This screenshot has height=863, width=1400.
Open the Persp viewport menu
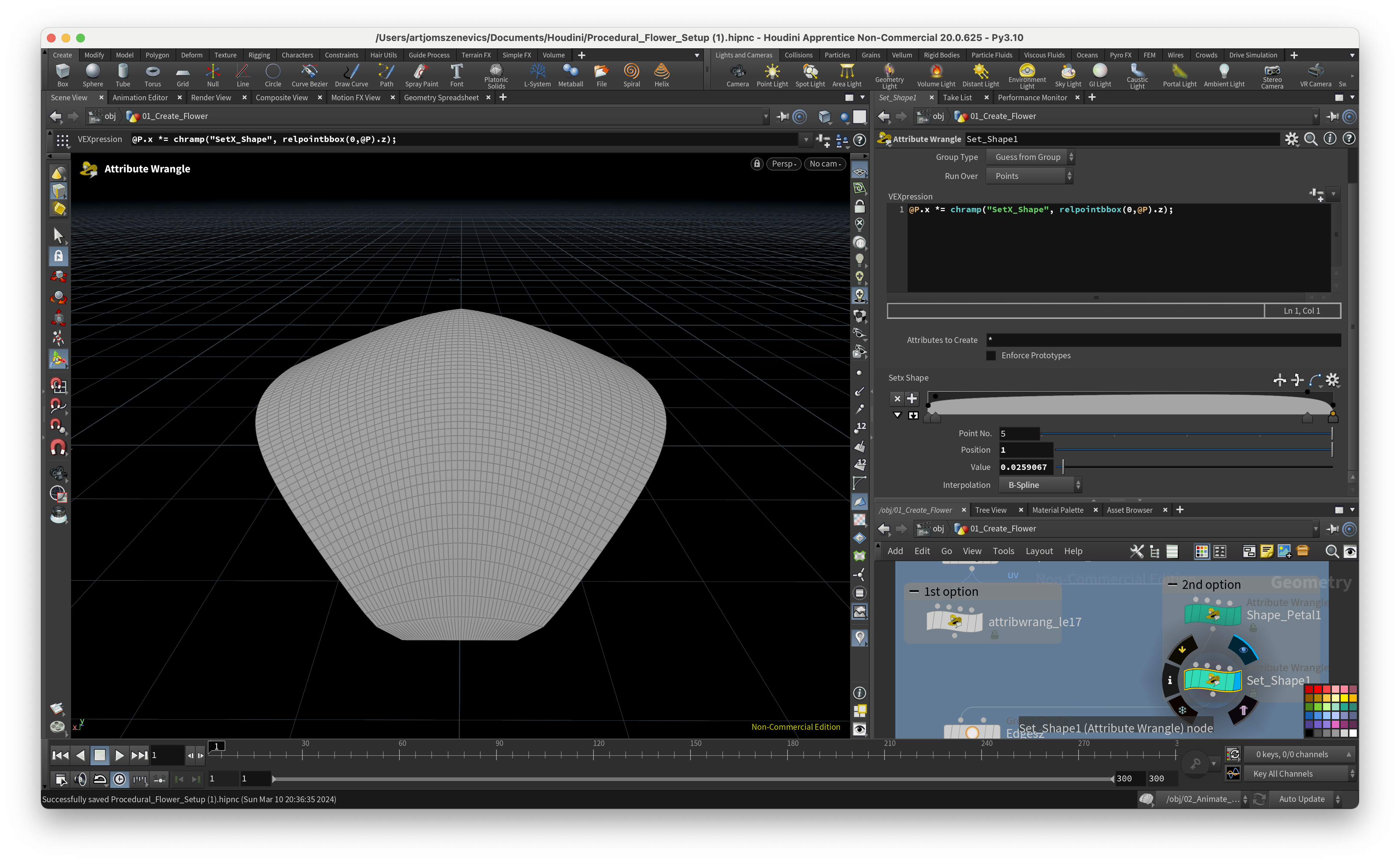click(783, 164)
